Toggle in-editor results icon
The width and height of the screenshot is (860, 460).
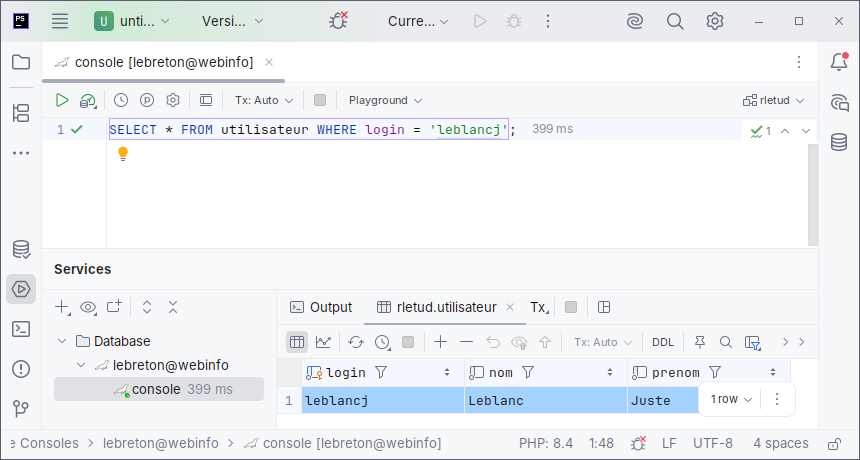[206, 100]
